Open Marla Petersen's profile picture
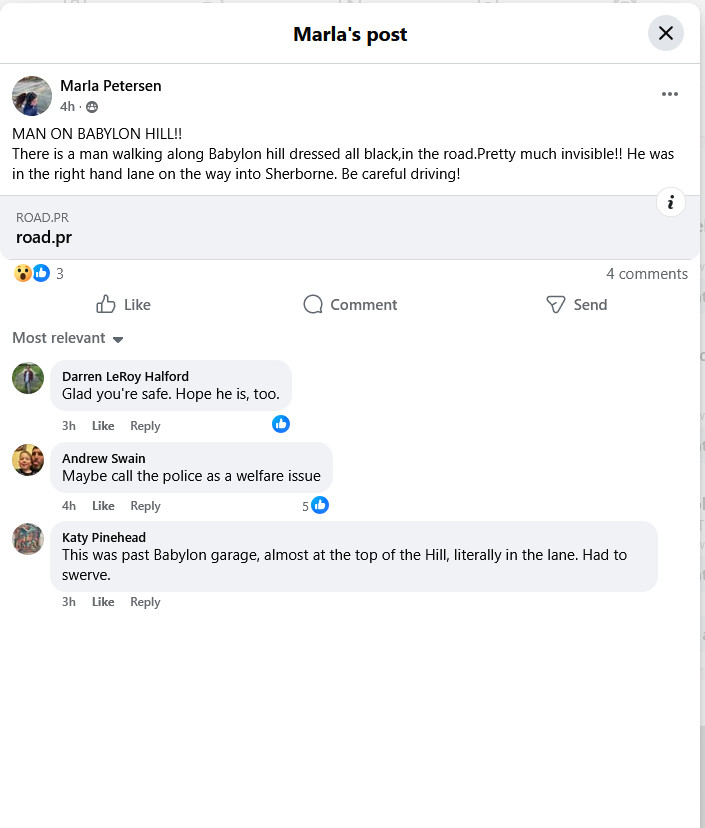Image resolution: width=705 pixels, height=828 pixels. (x=32, y=96)
